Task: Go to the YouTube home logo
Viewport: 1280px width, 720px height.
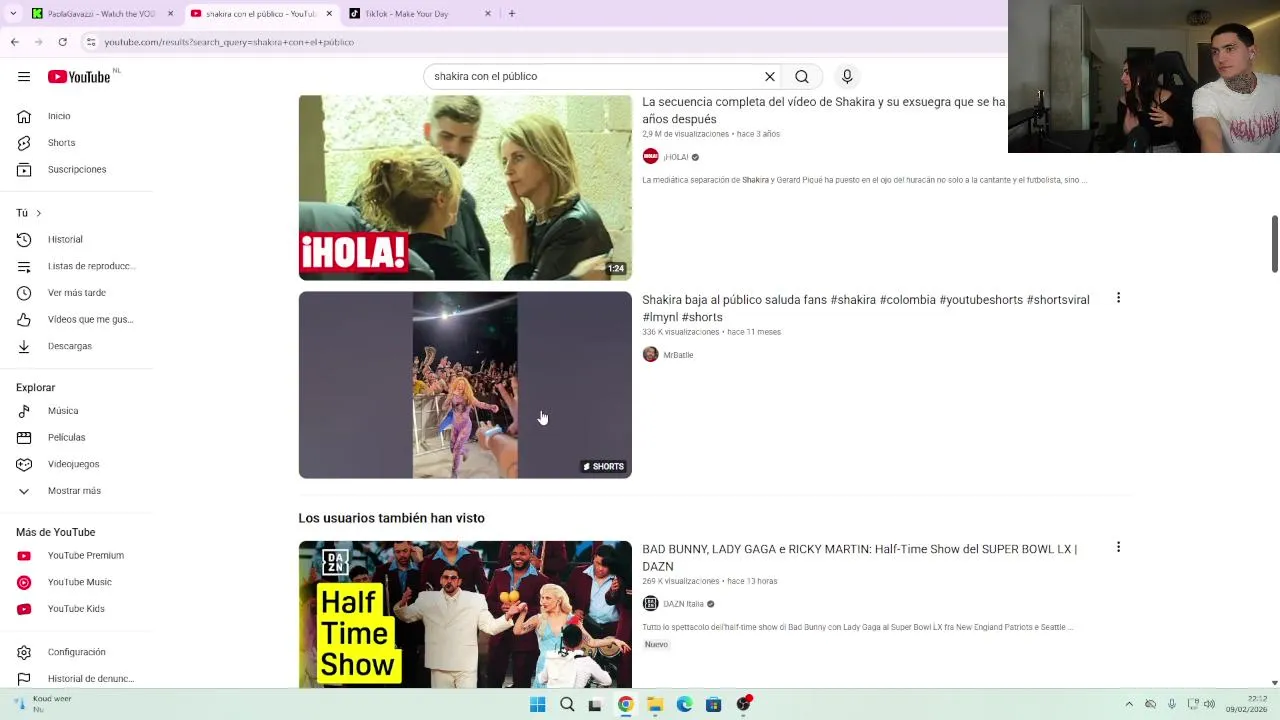Action: [x=79, y=77]
